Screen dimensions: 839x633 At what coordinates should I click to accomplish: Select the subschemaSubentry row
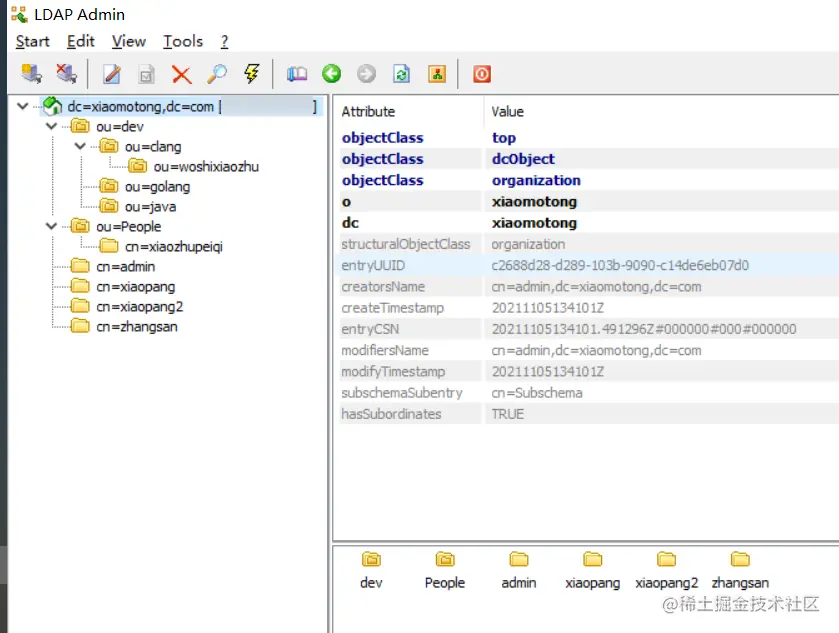tap(589, 393)
